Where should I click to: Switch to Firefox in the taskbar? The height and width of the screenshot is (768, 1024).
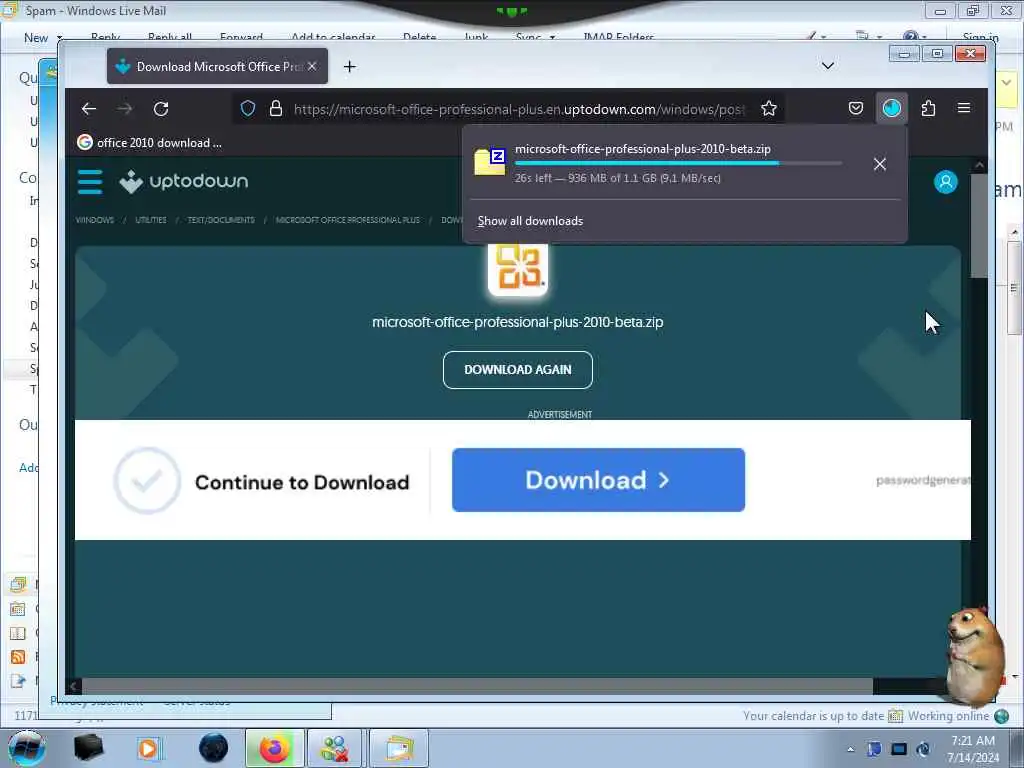274,748
